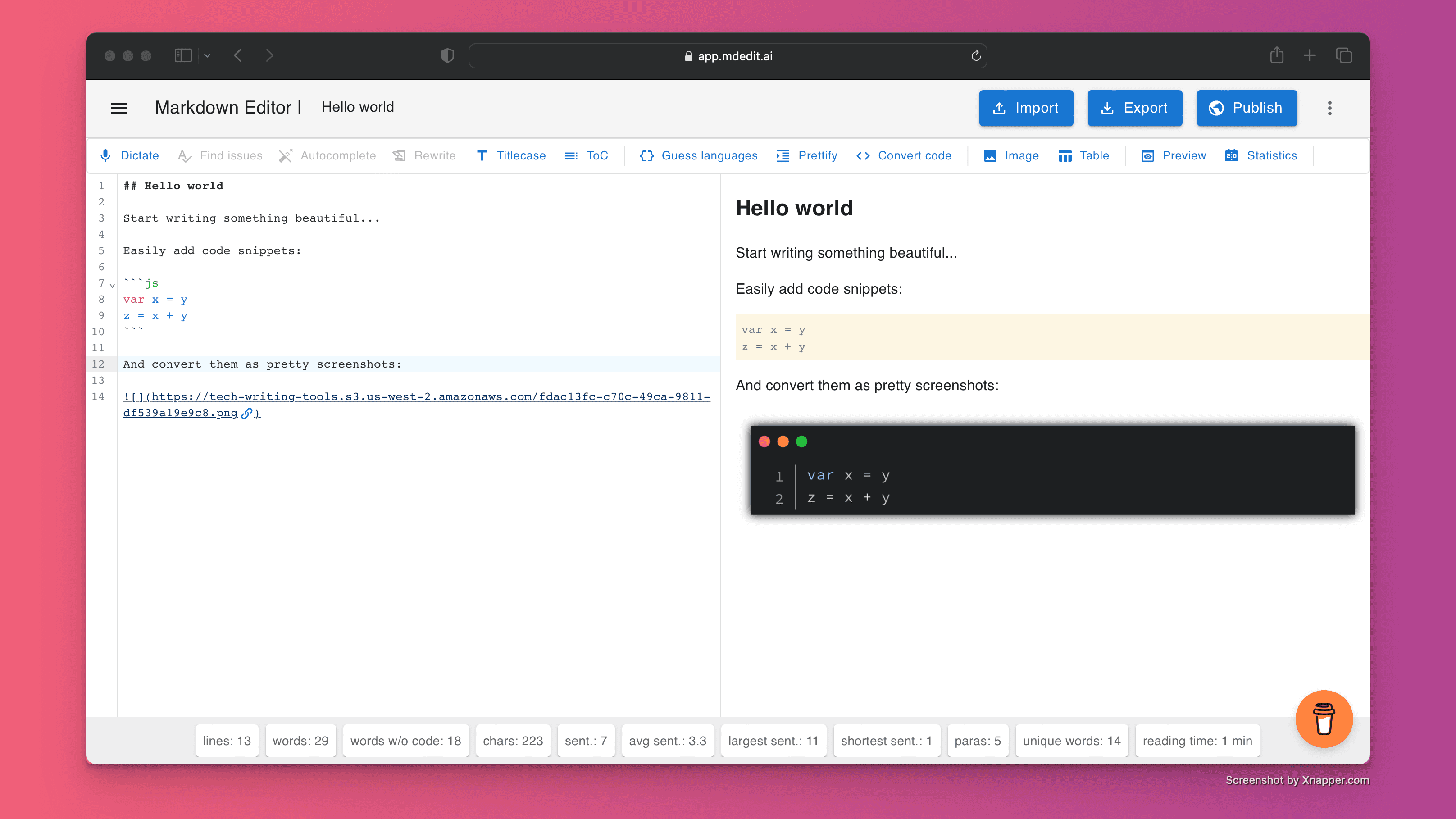The image size is (1456, 819).
Task: Enable the Rewrite assistant
Action: tap(425, 156)
